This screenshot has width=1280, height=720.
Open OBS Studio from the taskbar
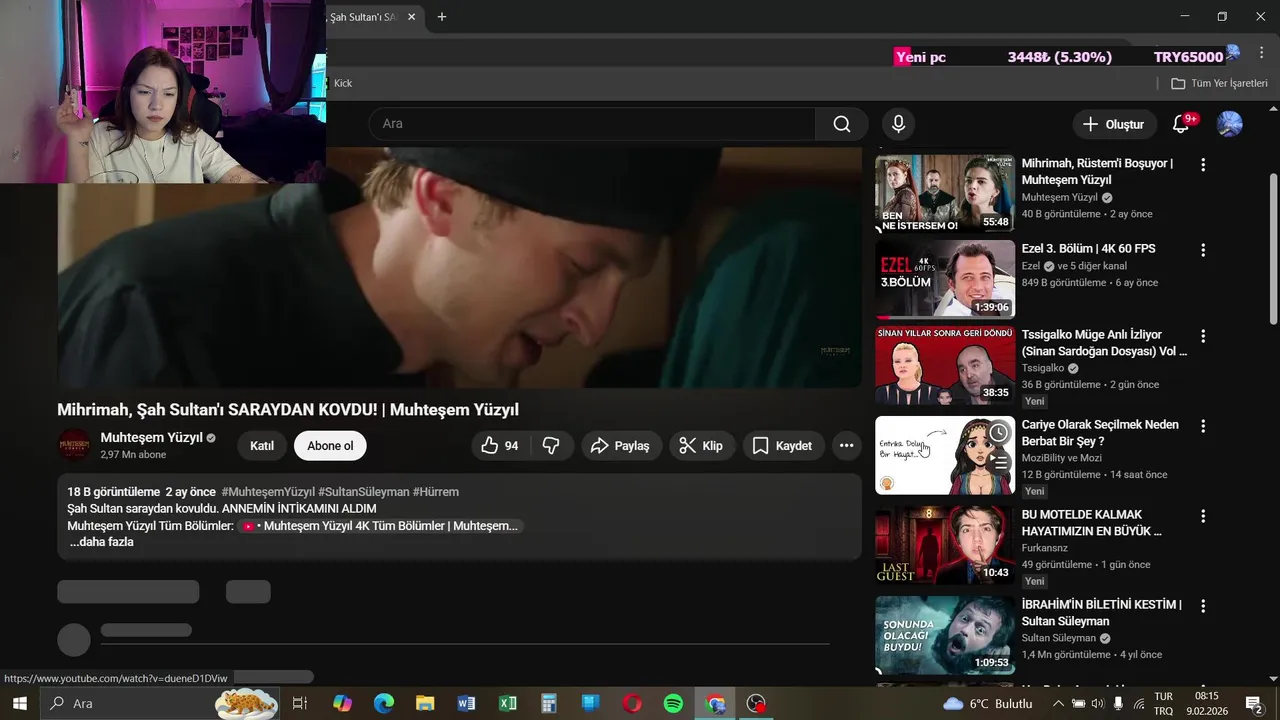tap(756, 703)
